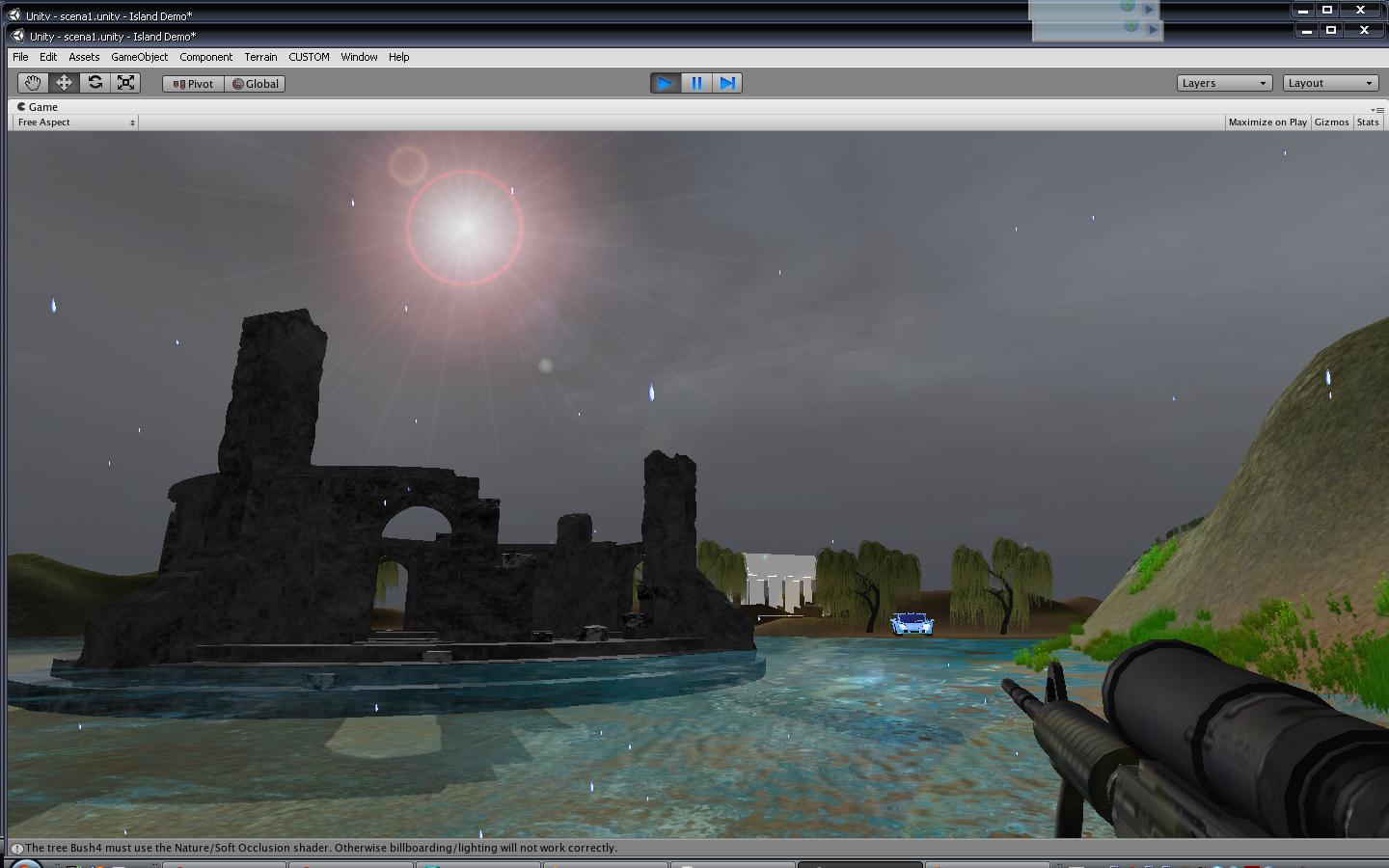This screenshot has height=868, width=1389.
Task: Open the Game view options menu icon
Action: point(1377,109)
